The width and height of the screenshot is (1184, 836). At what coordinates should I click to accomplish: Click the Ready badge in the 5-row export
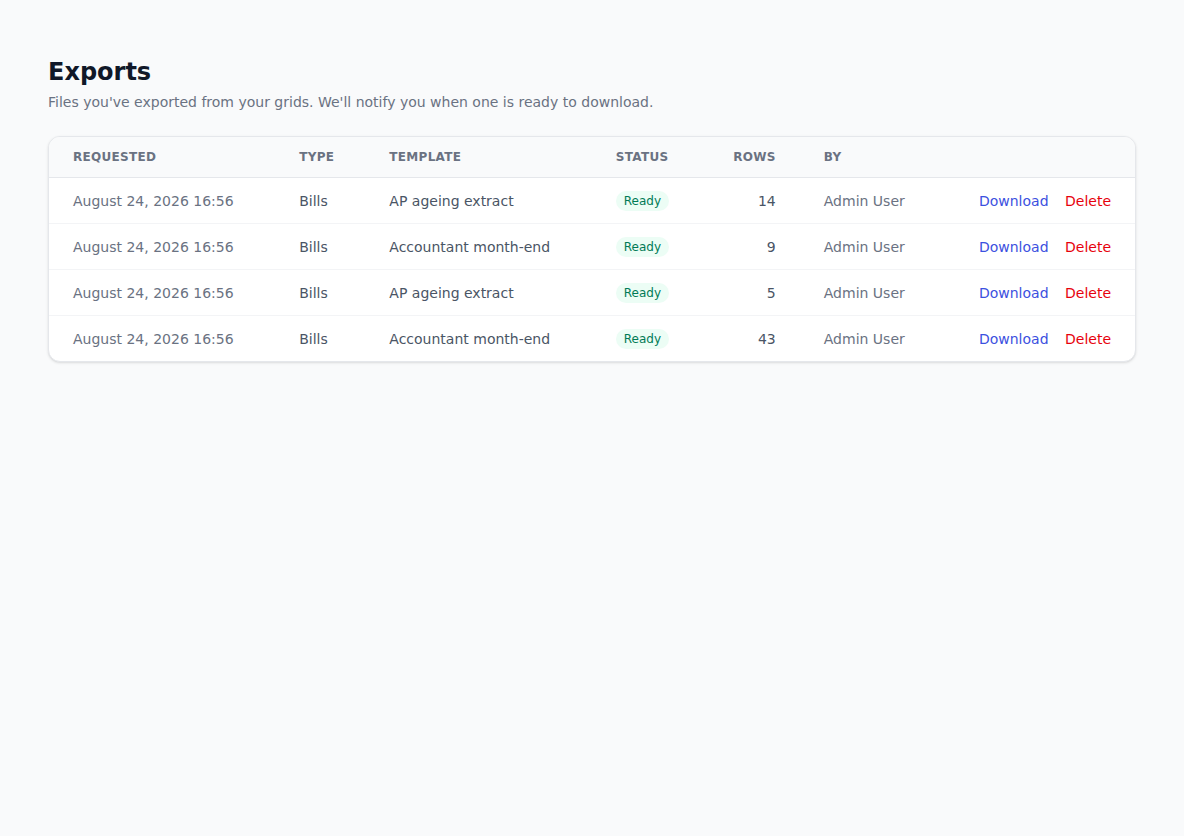click(x=642, y=293)
